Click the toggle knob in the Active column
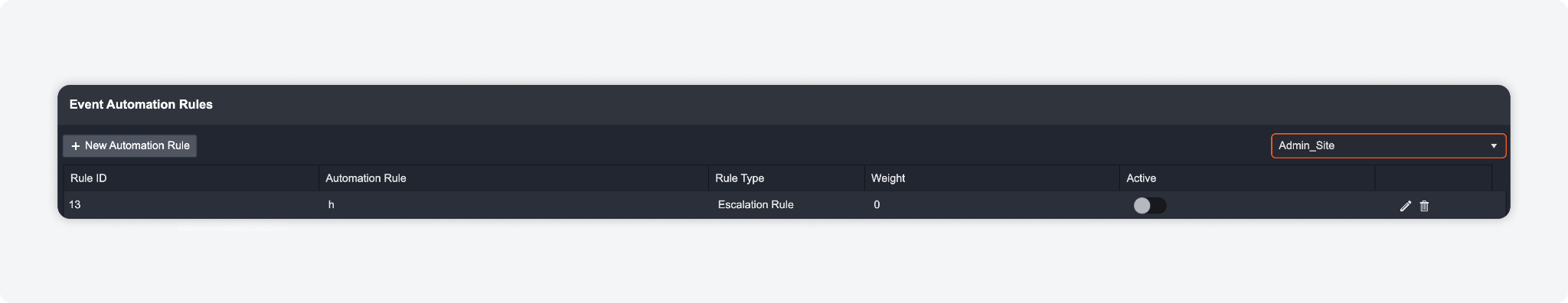Image resolution: width=1568 pixels, height=303 pixels. tap(1142, 205)
